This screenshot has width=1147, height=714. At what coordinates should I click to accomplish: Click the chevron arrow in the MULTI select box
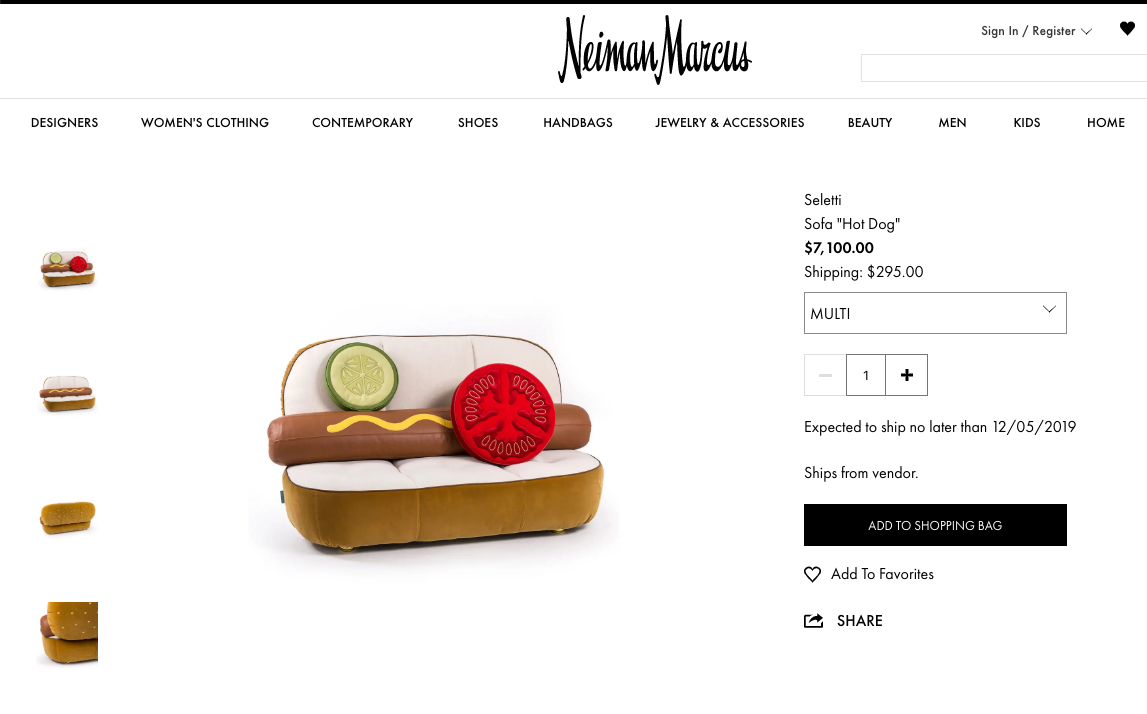click(1049, 309)
